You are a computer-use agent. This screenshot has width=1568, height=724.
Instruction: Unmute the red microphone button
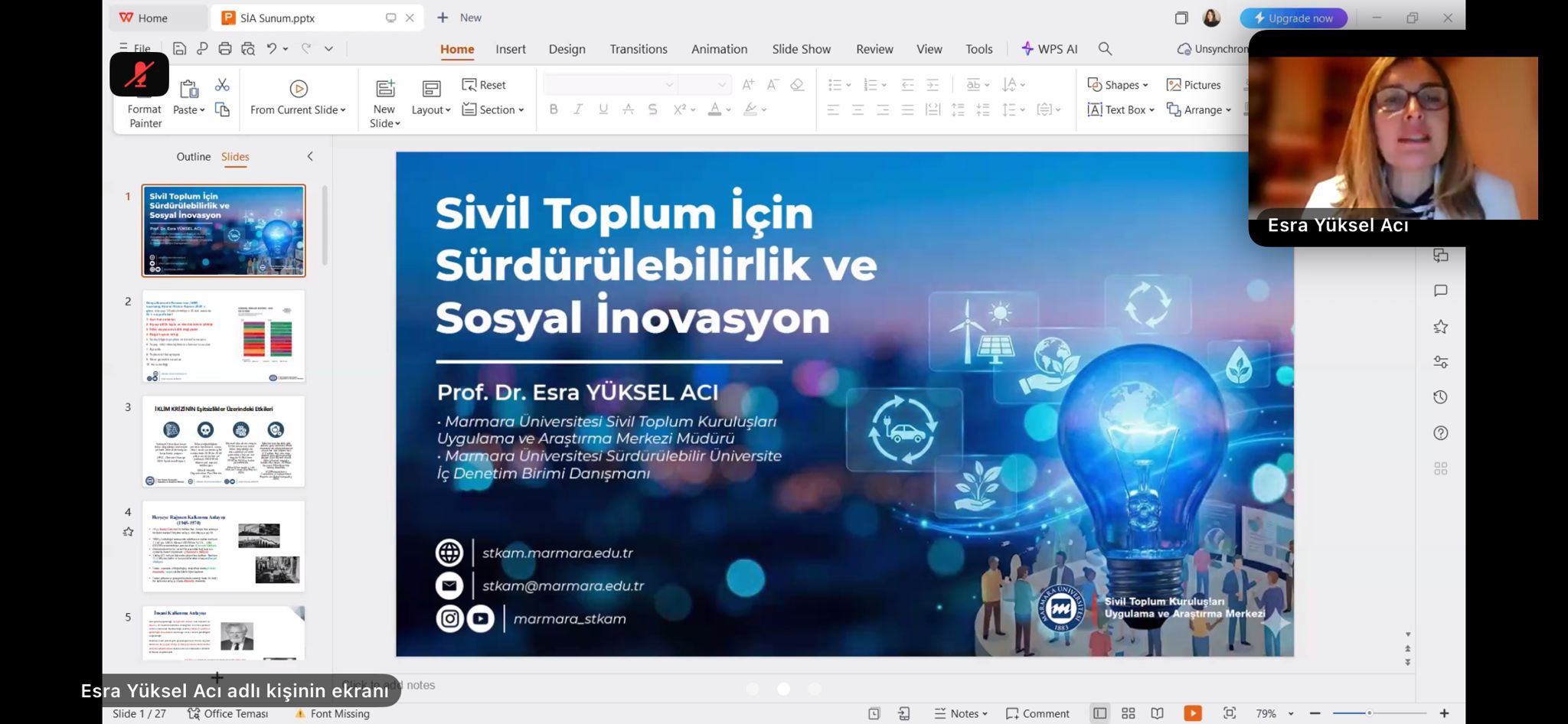point(139,75)
